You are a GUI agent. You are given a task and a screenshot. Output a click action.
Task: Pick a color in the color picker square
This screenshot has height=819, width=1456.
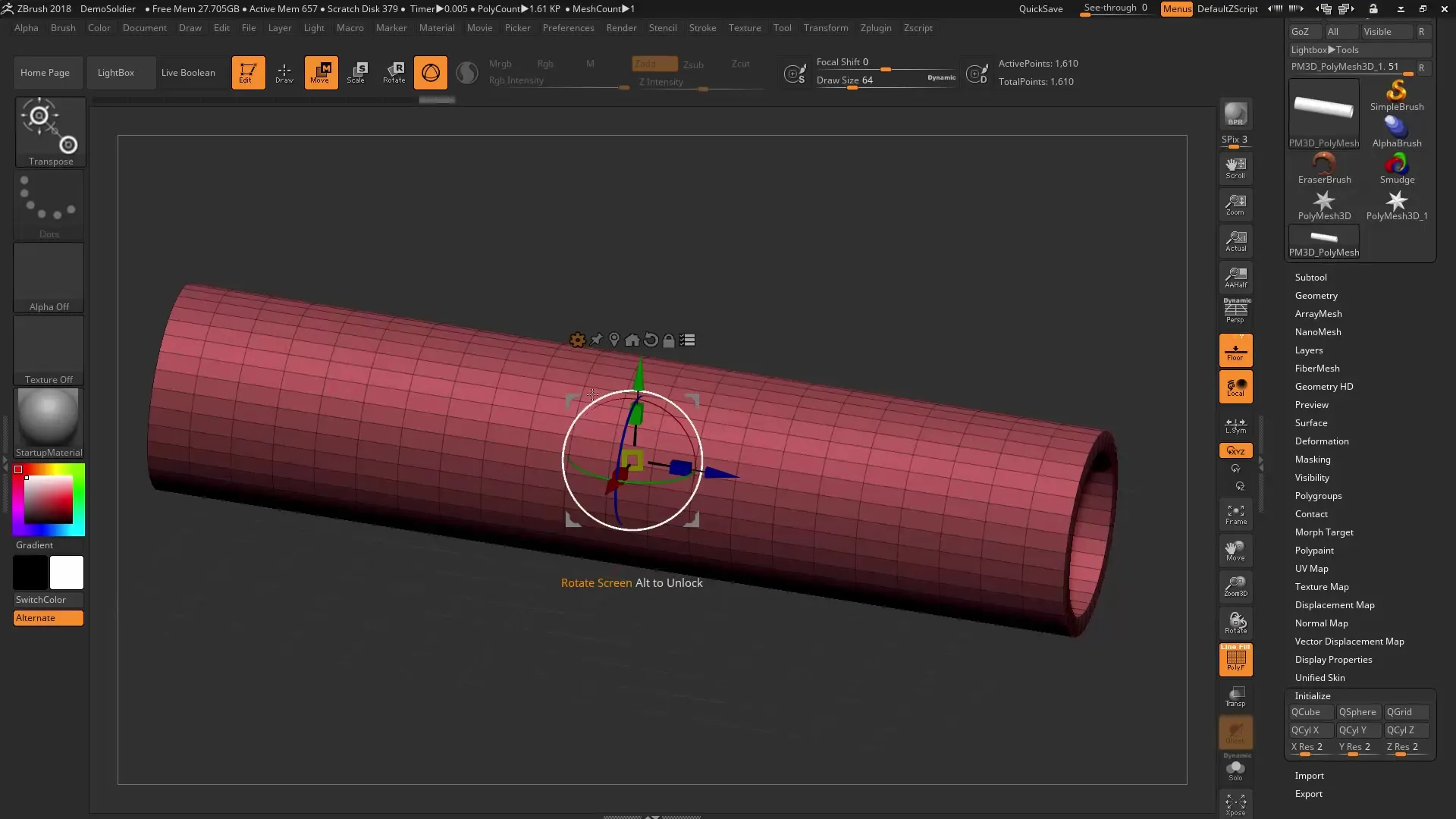coord(49,500)
